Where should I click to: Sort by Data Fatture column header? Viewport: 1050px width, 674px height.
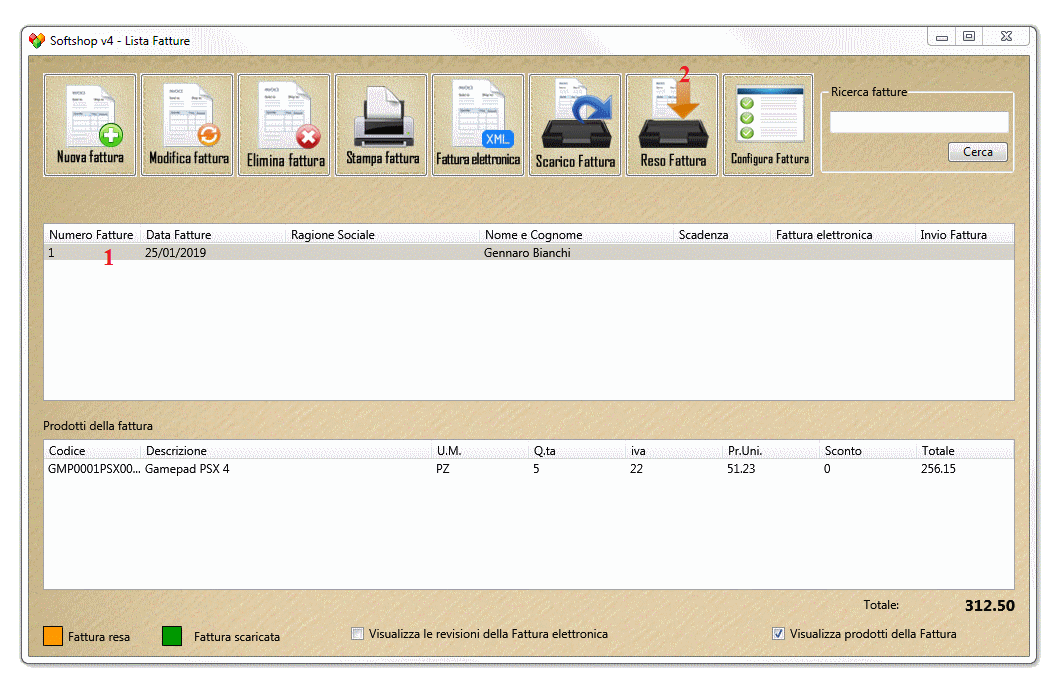[x=179, y=235]
